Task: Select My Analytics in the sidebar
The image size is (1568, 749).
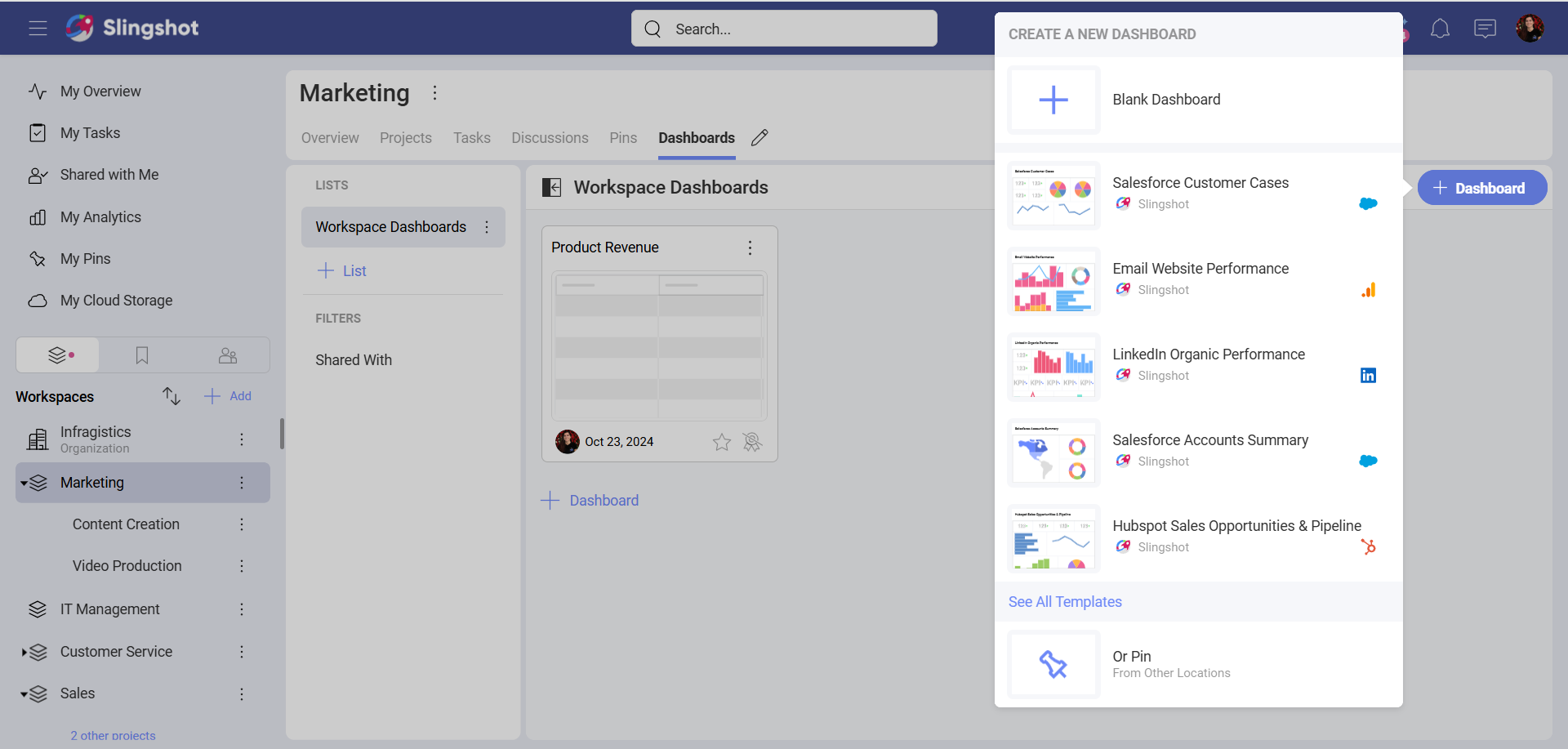Action: pyautogui.click(x=100, y=216)
